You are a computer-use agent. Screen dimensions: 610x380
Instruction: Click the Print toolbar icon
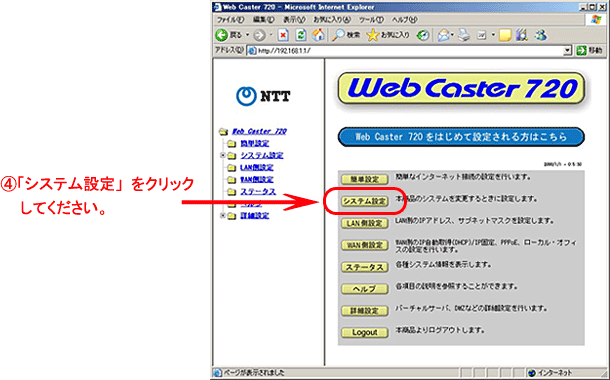[464, 35]
